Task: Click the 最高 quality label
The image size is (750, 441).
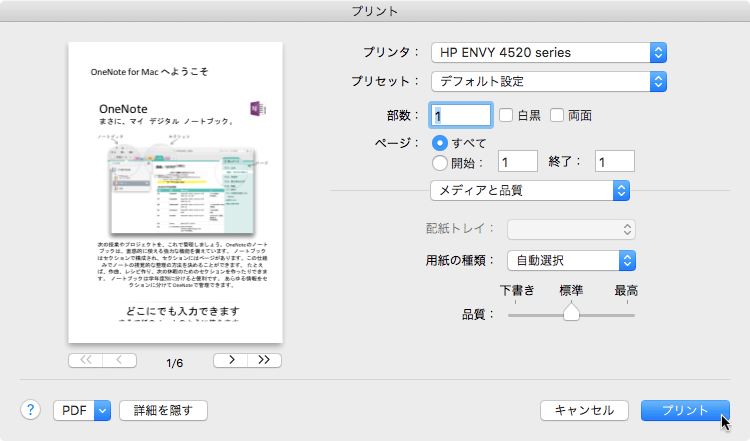Action: point(626,290)
